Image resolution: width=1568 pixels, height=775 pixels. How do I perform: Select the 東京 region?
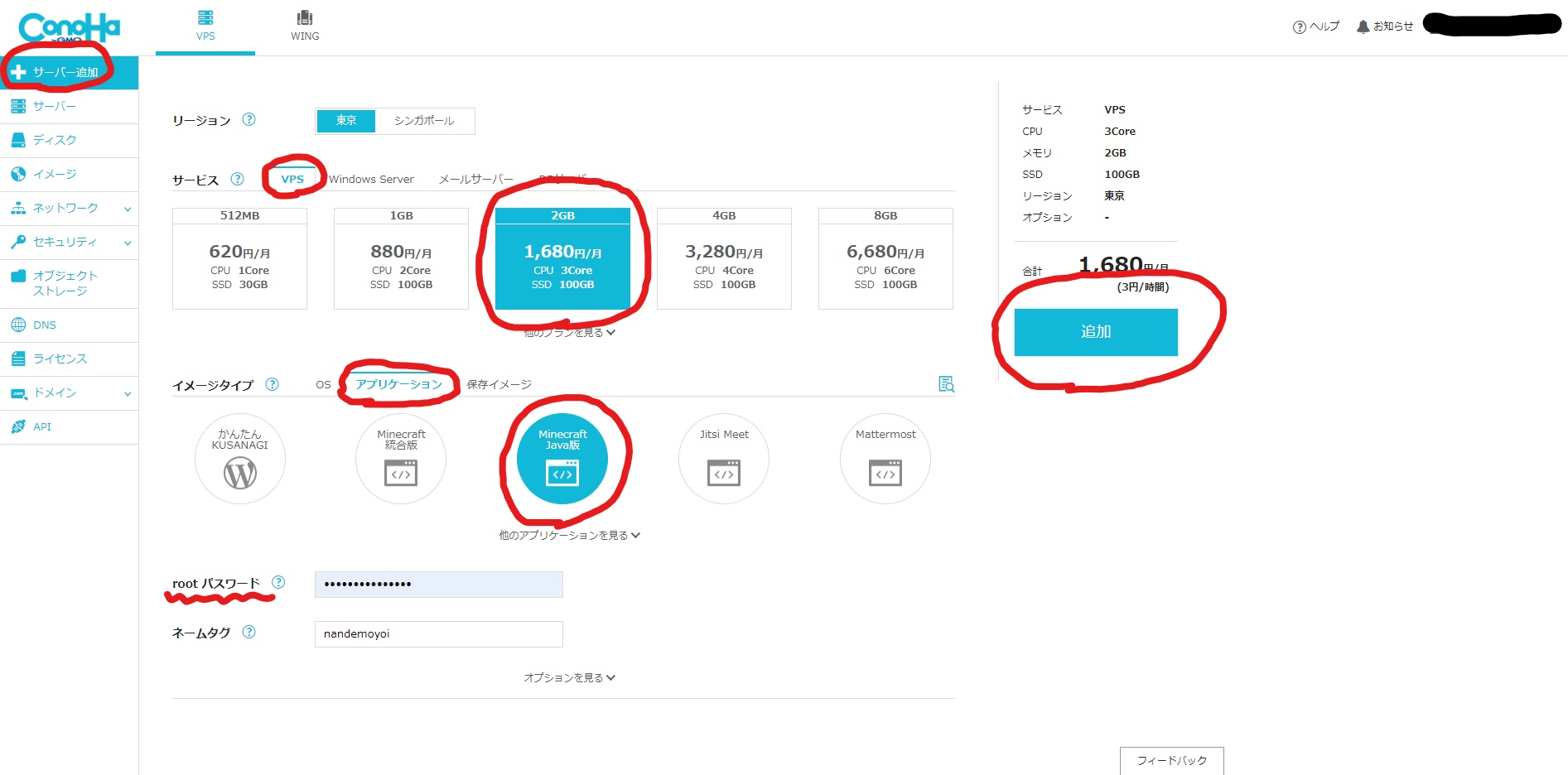(346, 121)
